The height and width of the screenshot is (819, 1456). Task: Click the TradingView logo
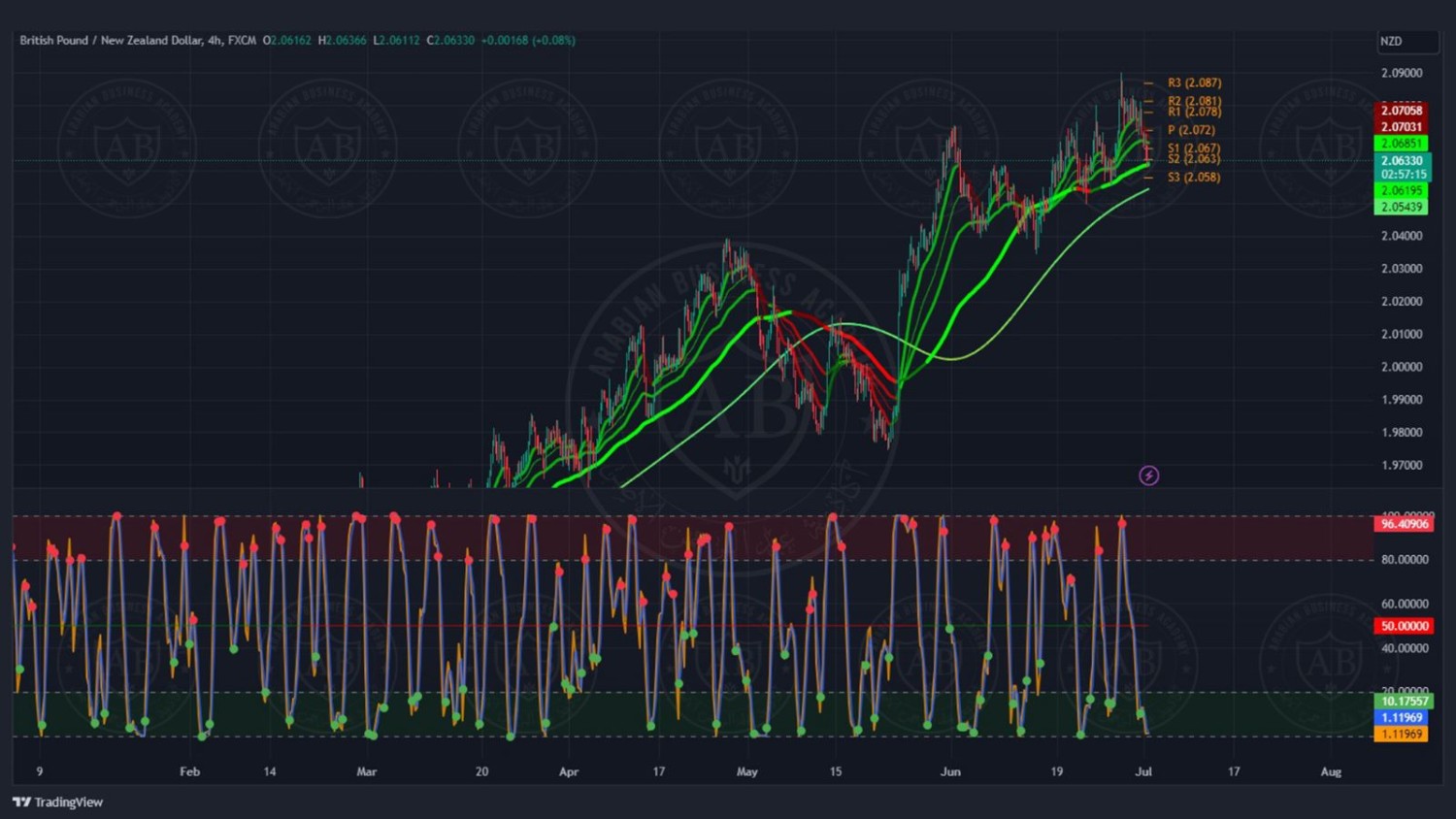click(58, 802)
